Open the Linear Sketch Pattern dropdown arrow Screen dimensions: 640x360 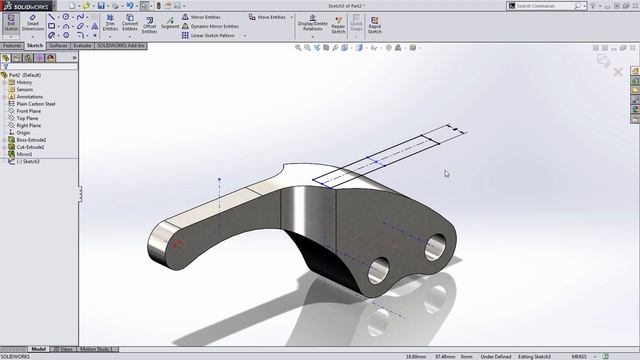pos(245,36)
